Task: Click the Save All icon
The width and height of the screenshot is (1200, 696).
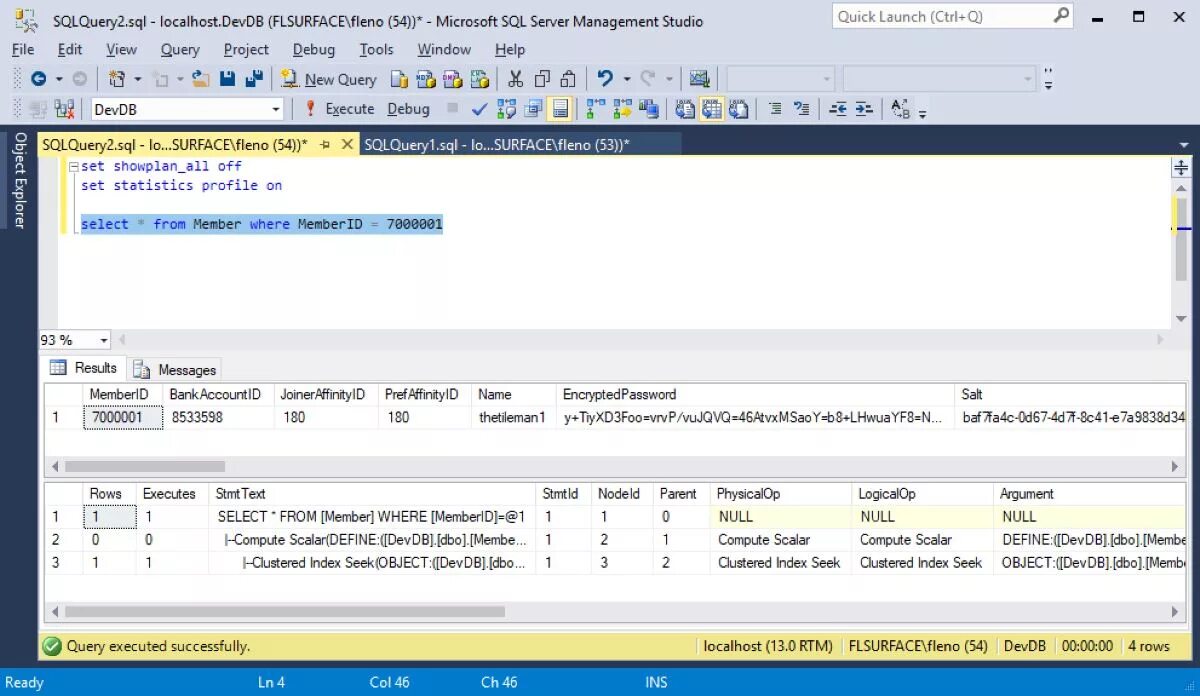Action: (x=254, y=79)
